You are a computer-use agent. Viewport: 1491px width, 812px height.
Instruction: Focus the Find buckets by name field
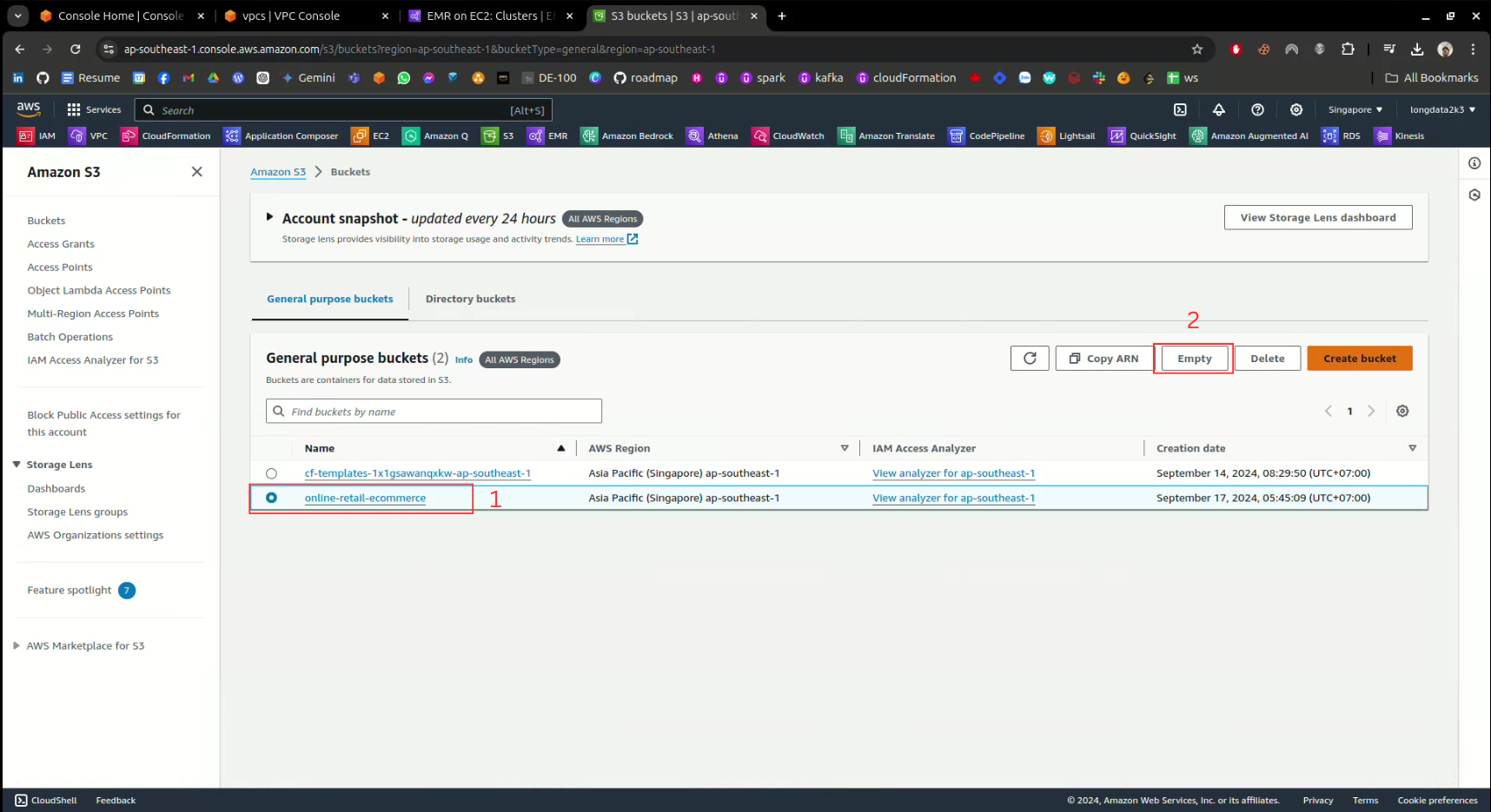(x=434, y=412)
